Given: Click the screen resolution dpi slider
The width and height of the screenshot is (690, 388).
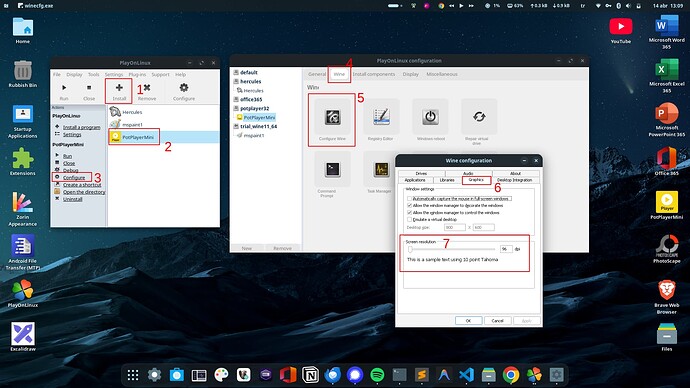Looking at the screenshot, I should 452,249.
